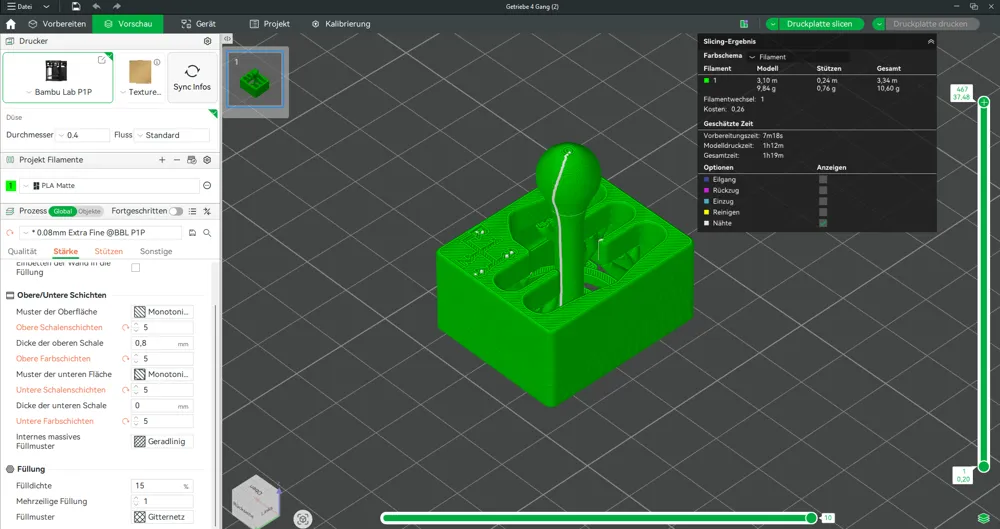
Task: Add a filament with the plus icon
Action: point(162,160)
